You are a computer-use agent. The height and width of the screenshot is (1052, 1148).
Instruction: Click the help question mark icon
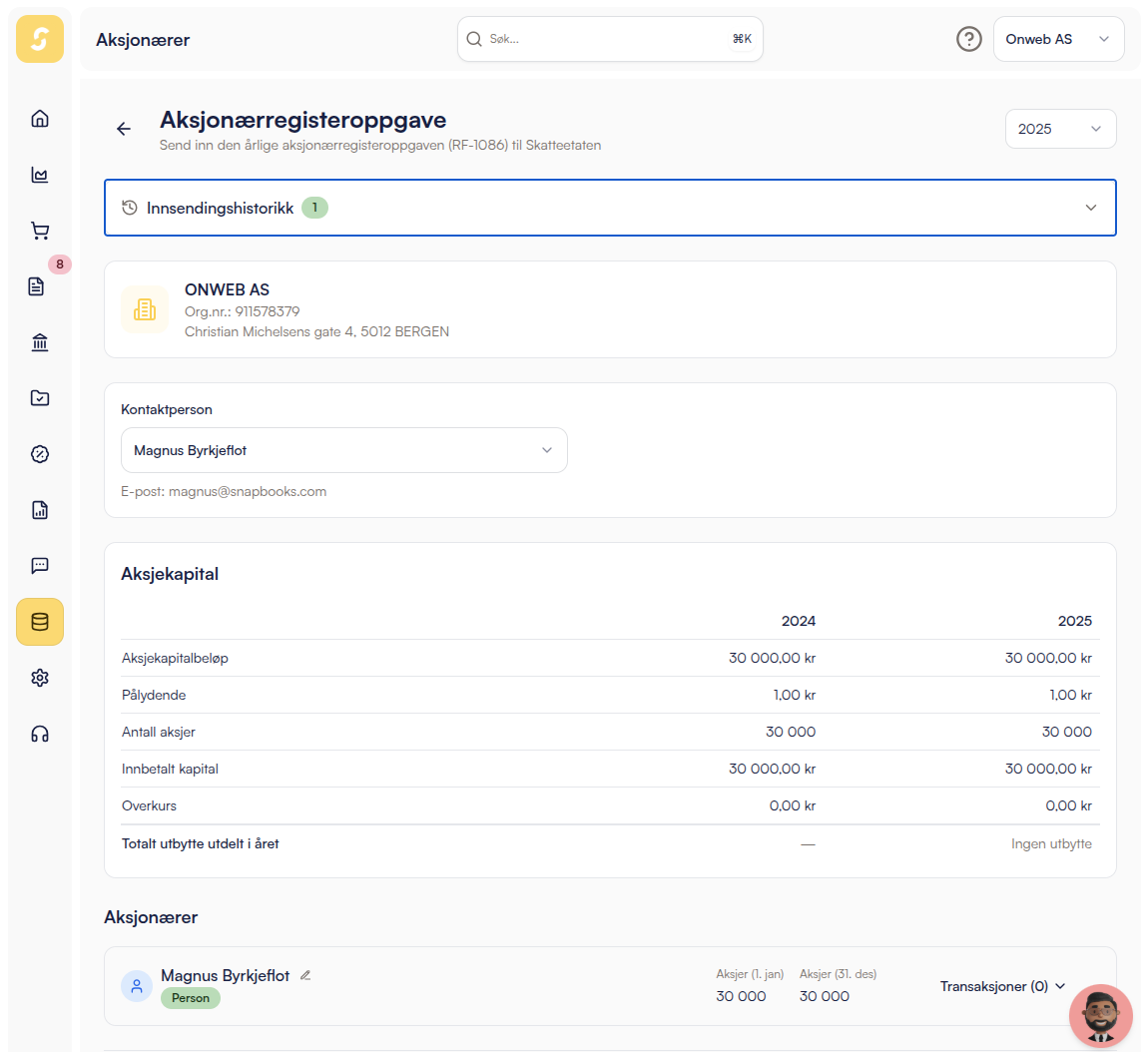click(968, 39)
